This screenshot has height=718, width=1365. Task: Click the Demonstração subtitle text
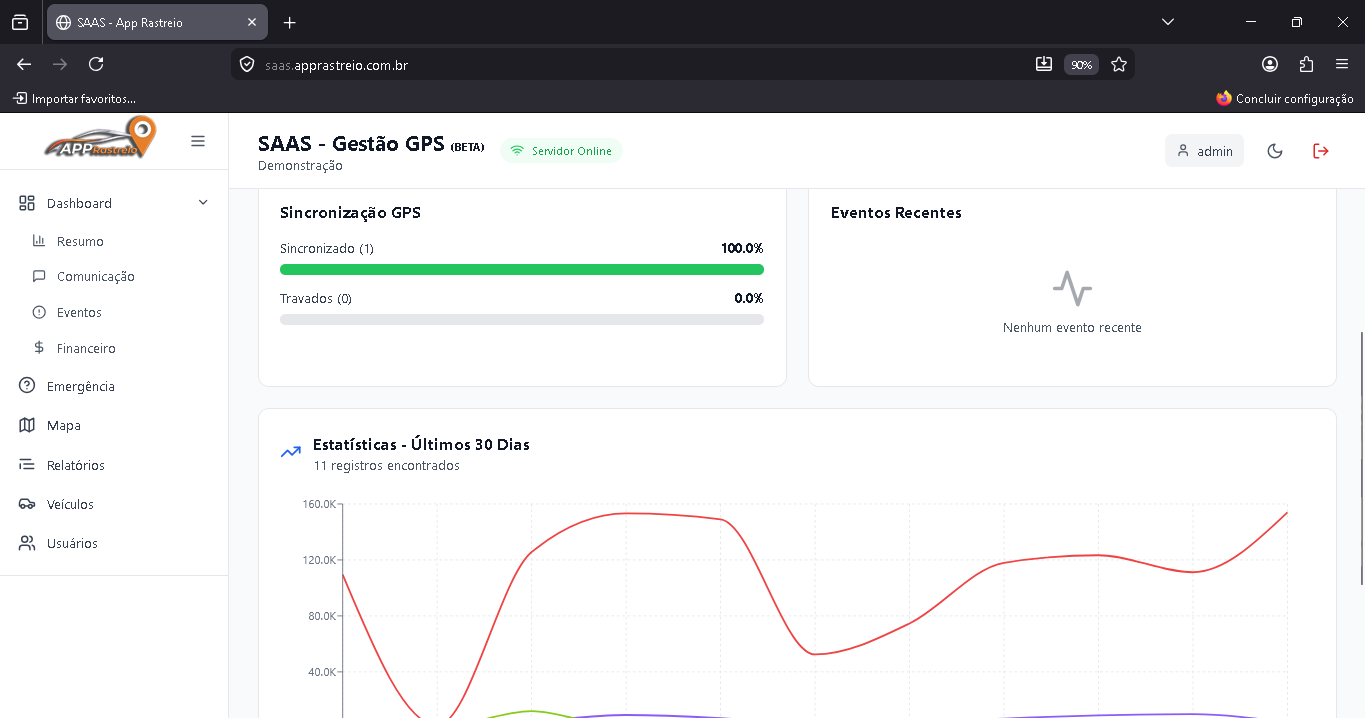tap(300, 166)
